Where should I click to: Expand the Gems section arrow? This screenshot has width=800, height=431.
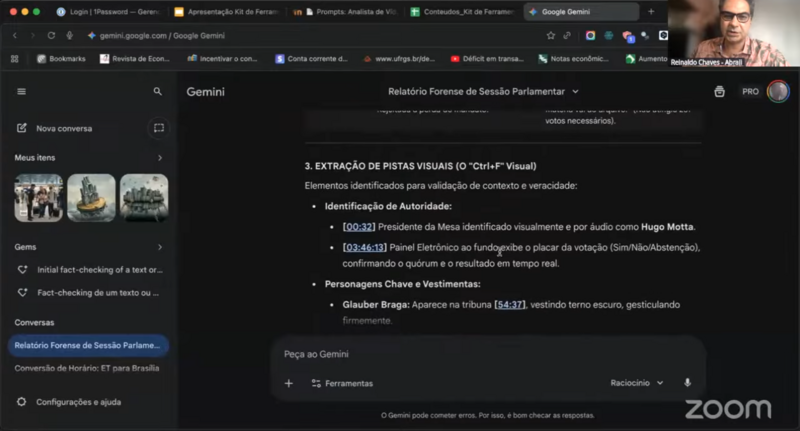[160, 247]
